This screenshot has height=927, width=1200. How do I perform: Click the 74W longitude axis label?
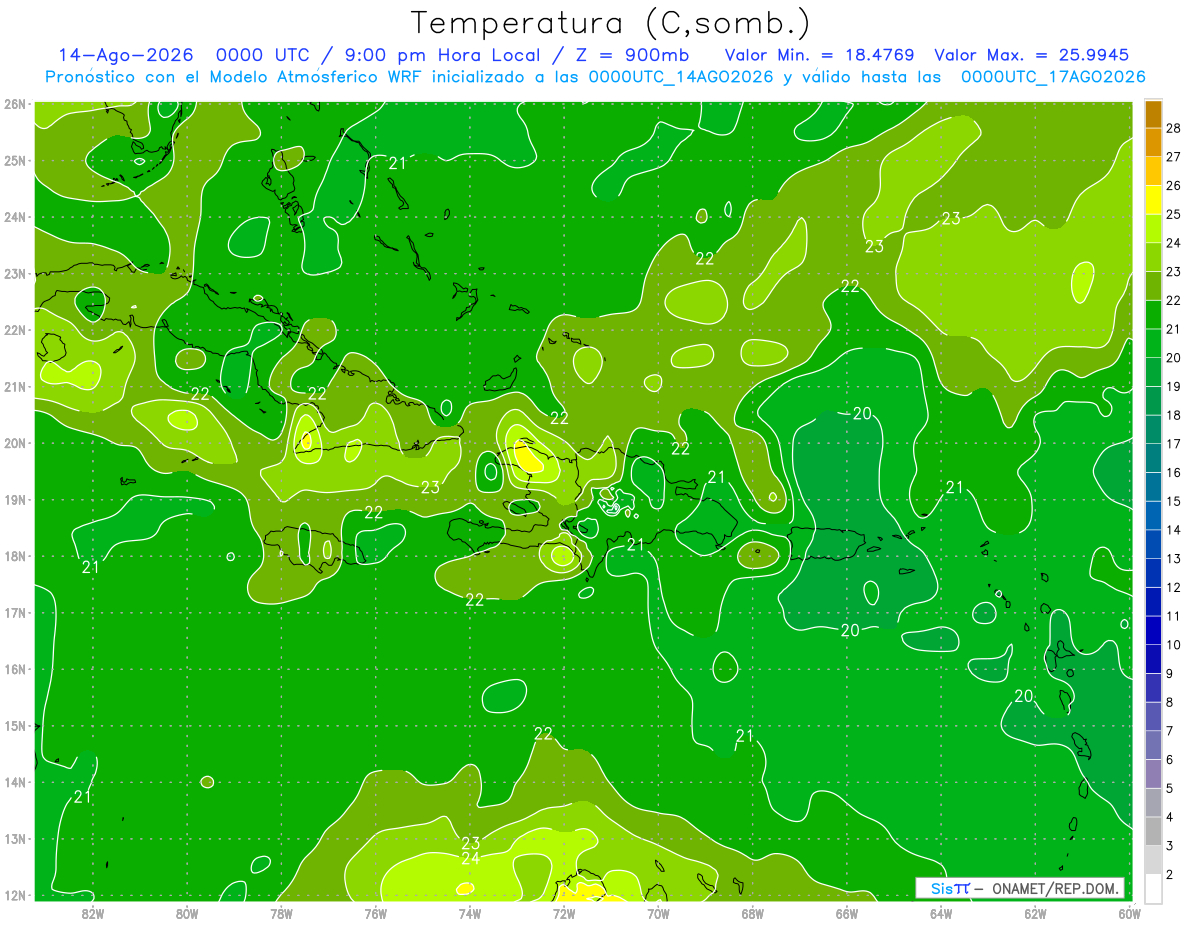pyautogui.click(x=470, y=912)
